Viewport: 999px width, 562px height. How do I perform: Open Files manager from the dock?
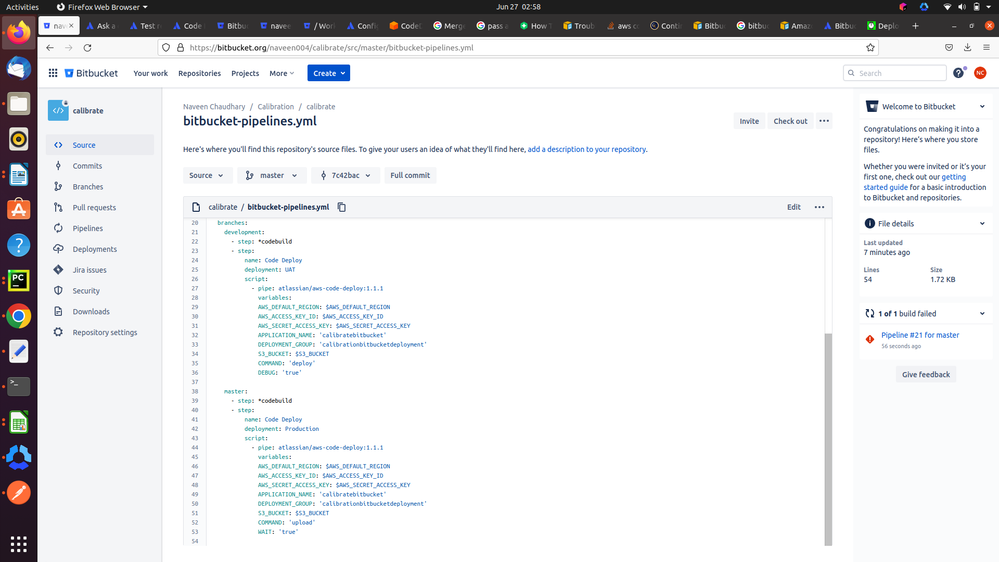[18, 104]
